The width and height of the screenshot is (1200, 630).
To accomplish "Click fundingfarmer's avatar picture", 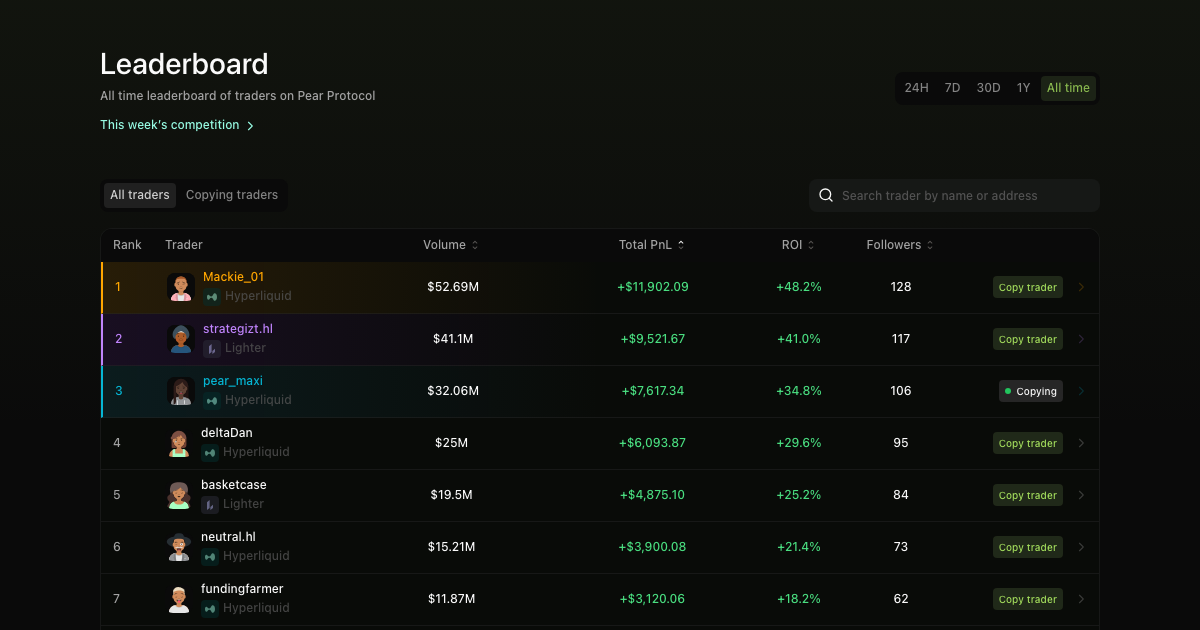I will click(x=179, y=599).
